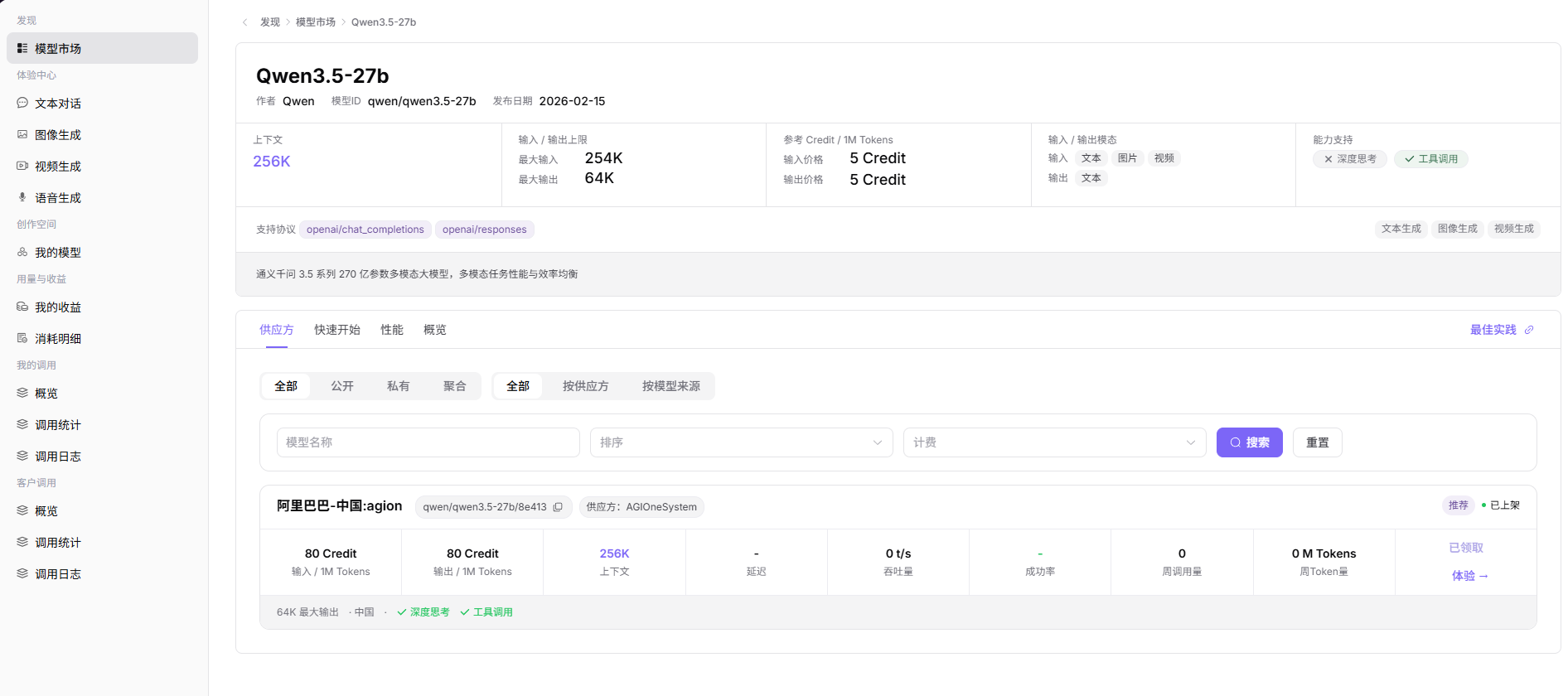Image resolution: width=1568 pixels, height=696 pixels.
Task: Click the 工具调用 tag under 能力支持
Action: point(1431,159)
